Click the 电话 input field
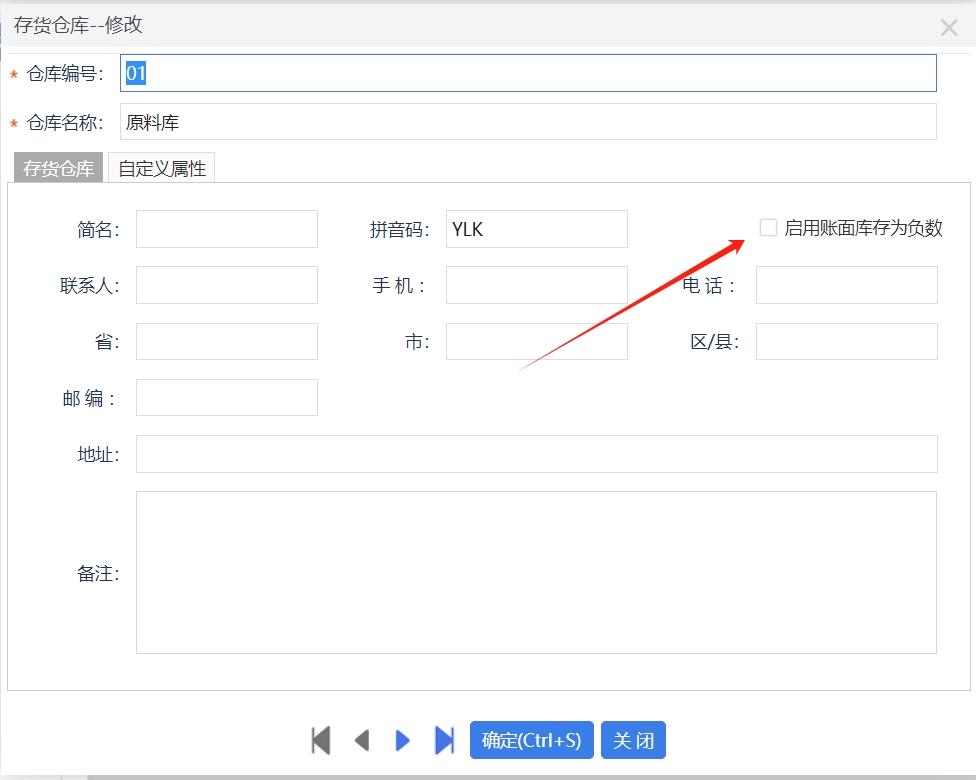This screenshot has width=976, height=780. [x=847, y=285]
